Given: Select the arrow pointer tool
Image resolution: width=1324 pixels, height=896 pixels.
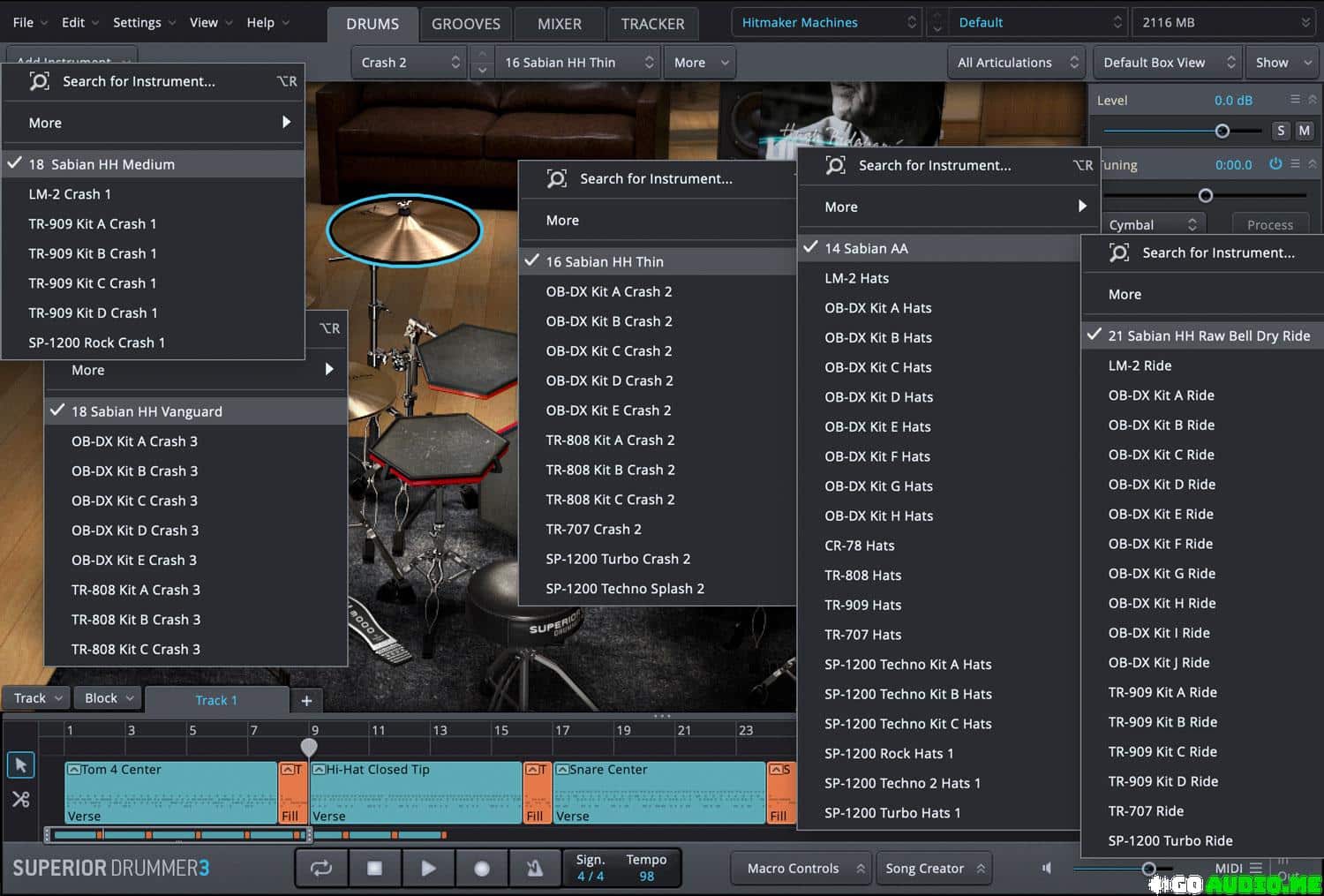Looking at the screenshot, I should coord(21,764).
